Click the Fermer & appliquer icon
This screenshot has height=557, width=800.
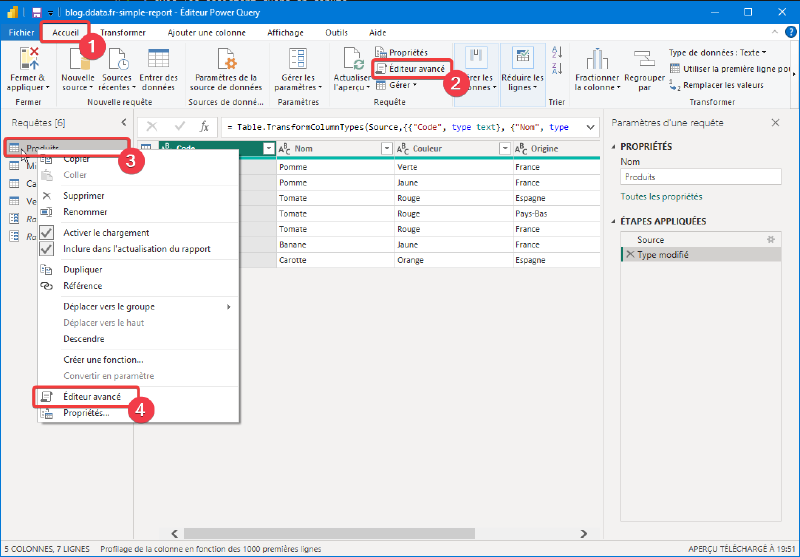(x=29, y=59)
